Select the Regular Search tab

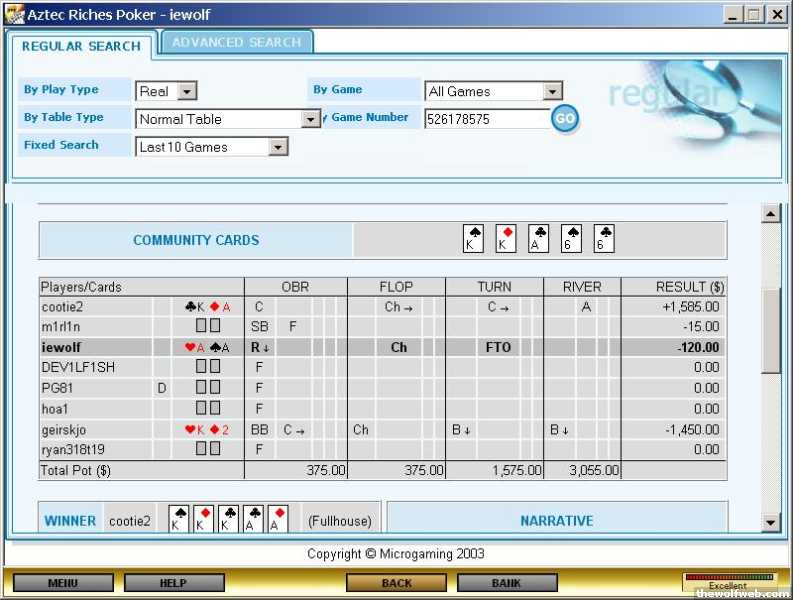(x=81, y=46)
